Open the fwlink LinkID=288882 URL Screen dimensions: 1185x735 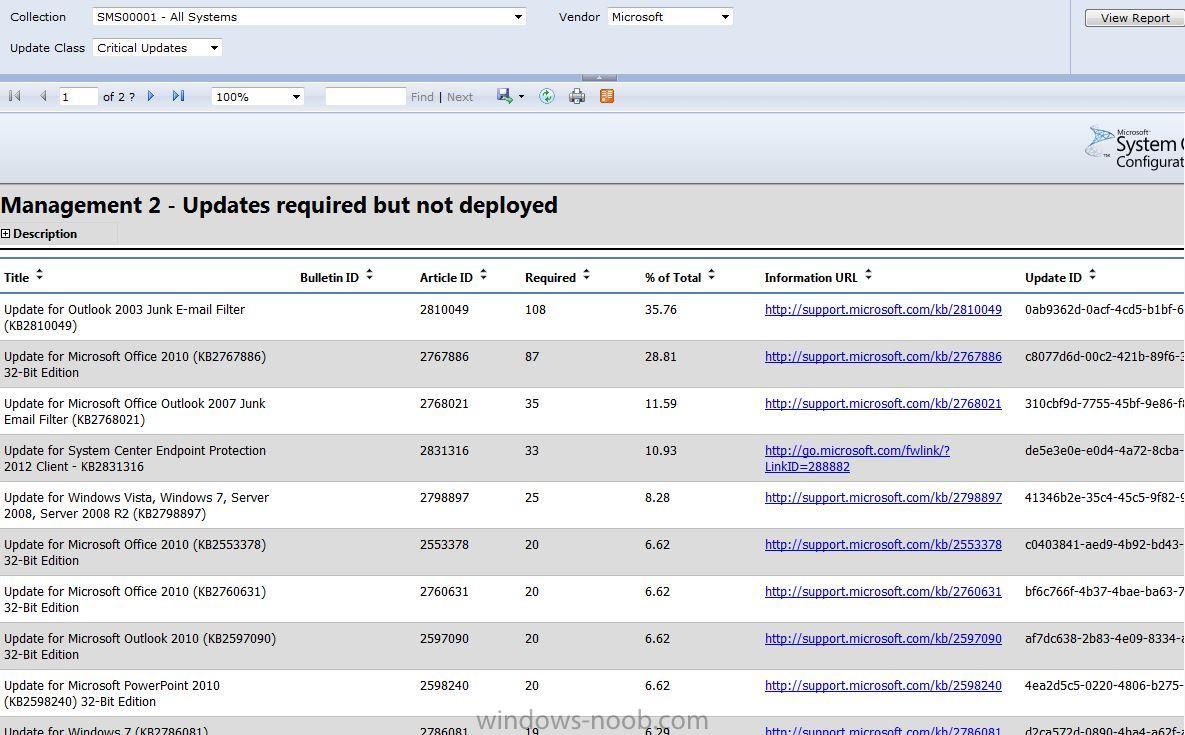pos(857,459)
